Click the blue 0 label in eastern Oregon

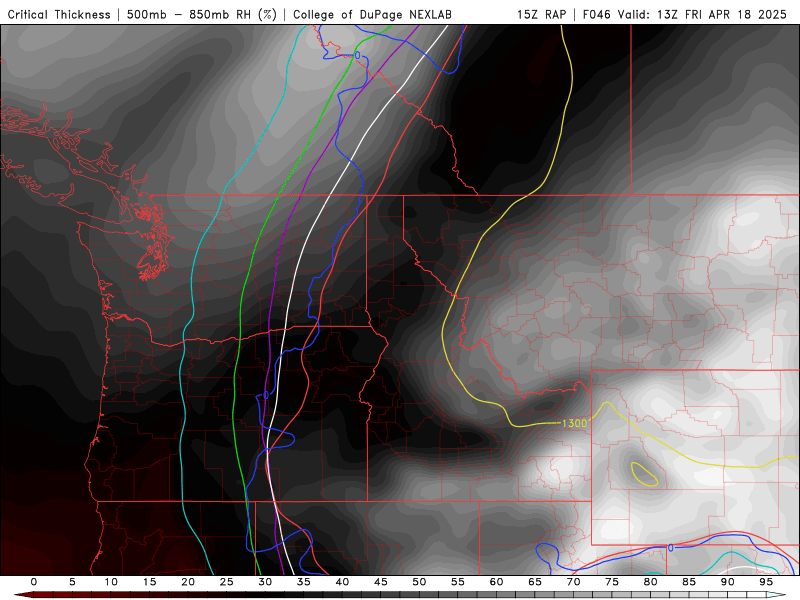click(266, 395)
